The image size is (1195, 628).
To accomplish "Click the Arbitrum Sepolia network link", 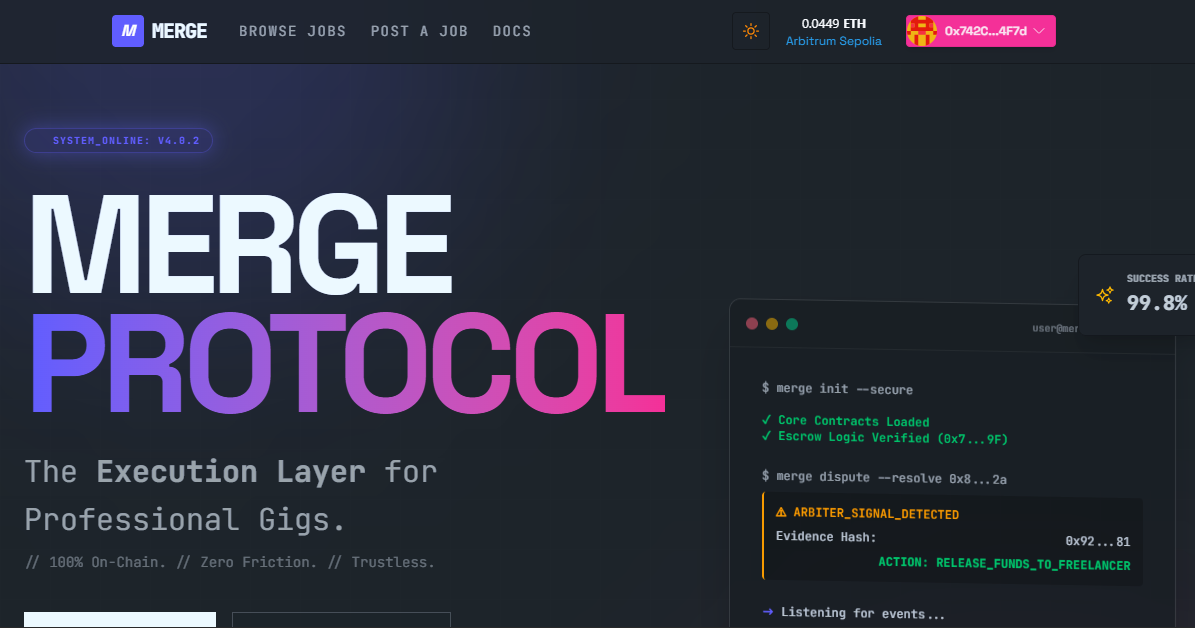I will click(834, 41).
